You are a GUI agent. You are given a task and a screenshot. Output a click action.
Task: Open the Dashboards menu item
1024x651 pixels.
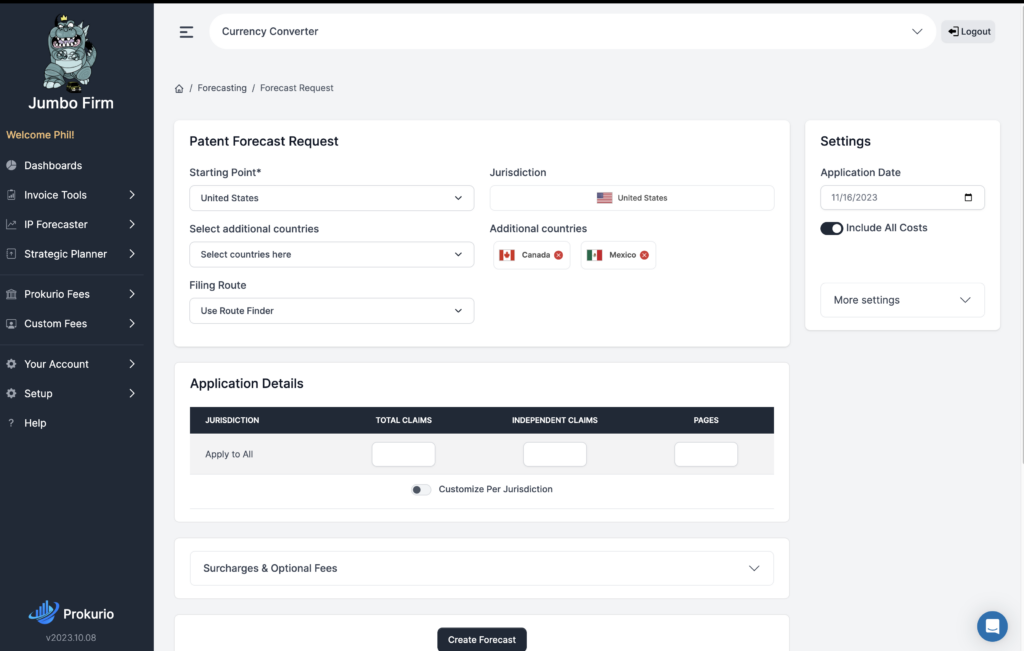[x=53, y=165]
